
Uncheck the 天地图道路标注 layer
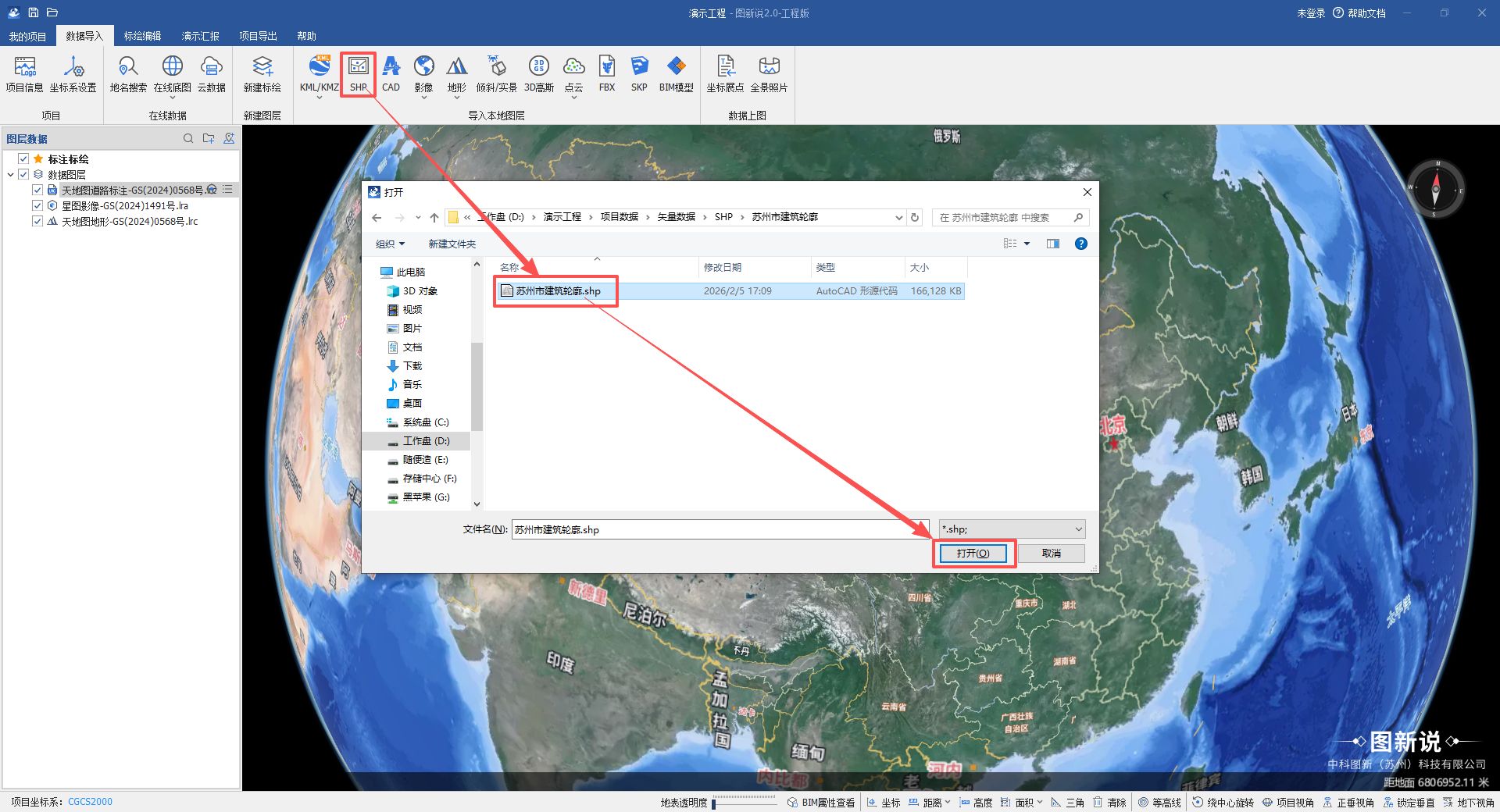point(37,190)
